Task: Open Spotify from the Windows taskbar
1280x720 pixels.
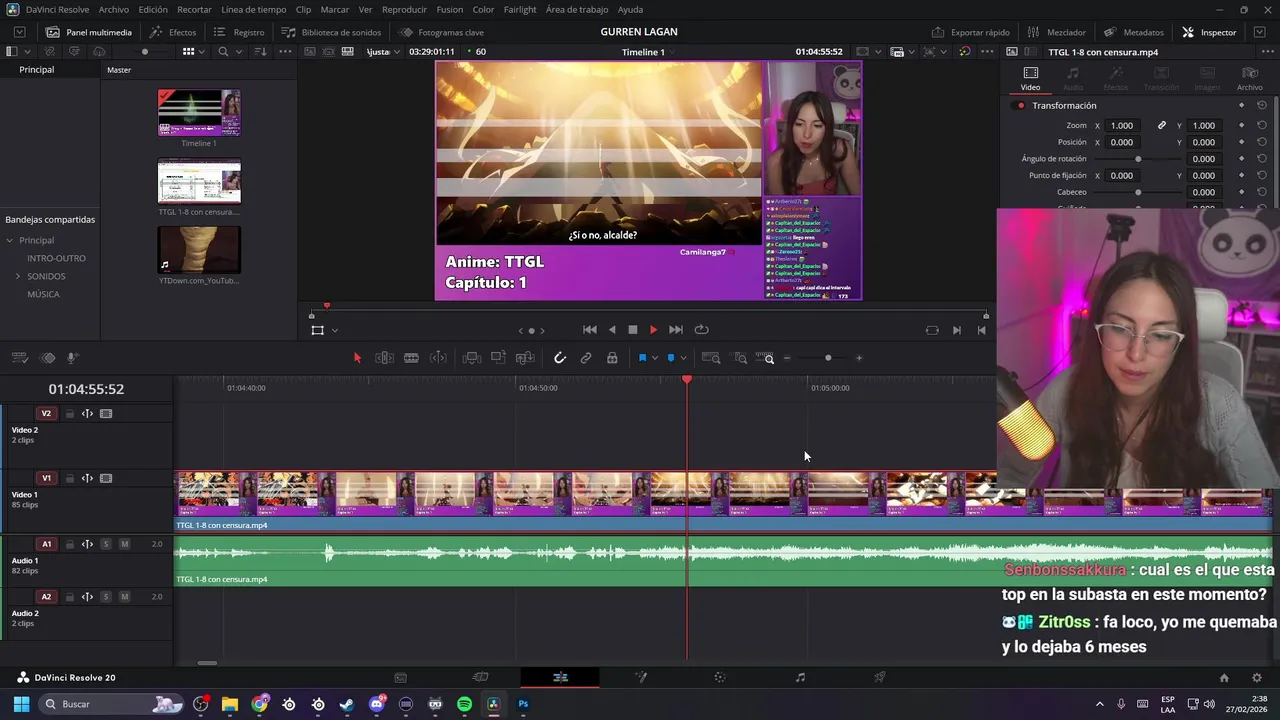Action: [464, 704]
